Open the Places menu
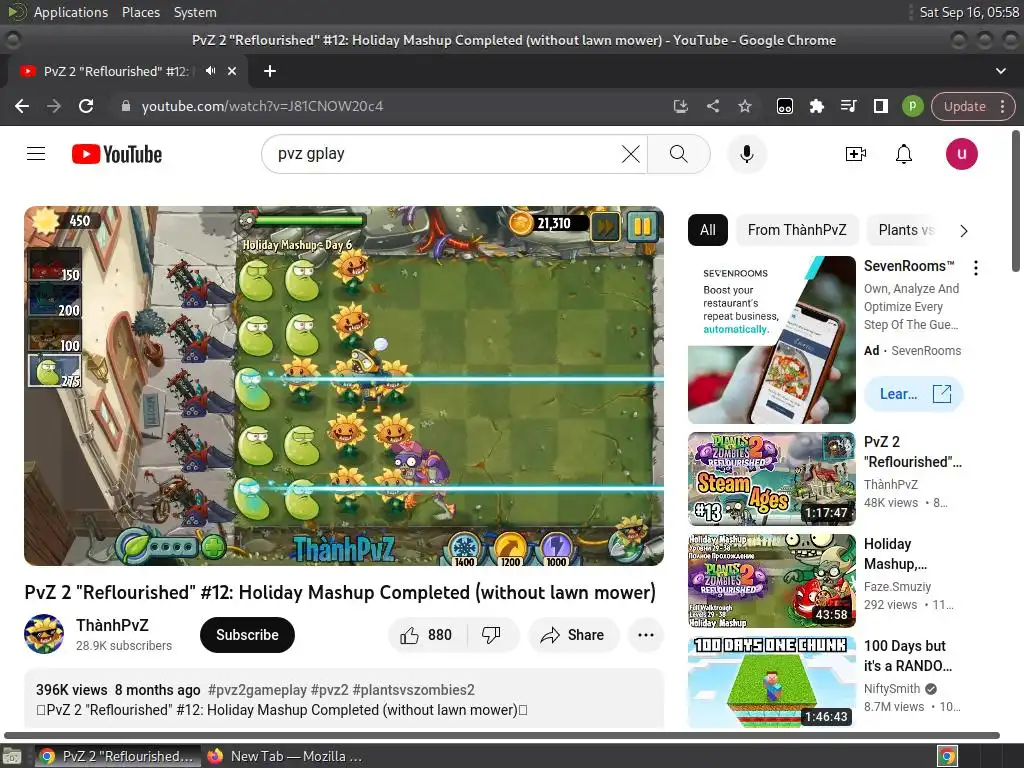The image size is (1024, 768). point(140,12)
